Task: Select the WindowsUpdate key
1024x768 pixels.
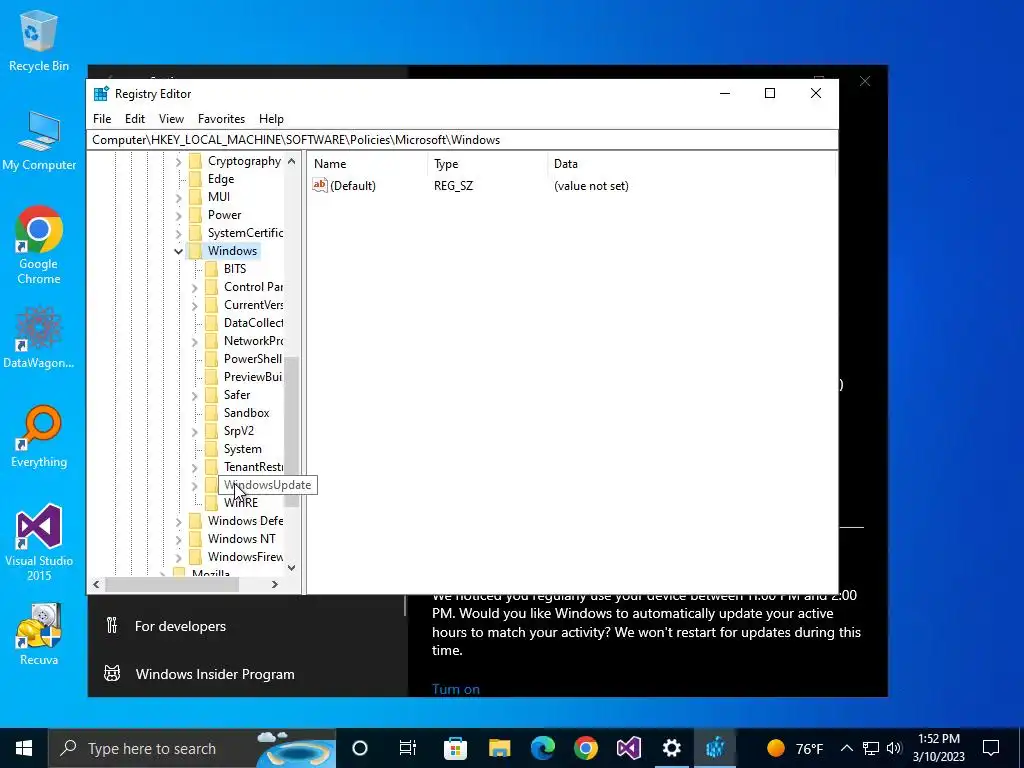Action: tap(267, 485)
